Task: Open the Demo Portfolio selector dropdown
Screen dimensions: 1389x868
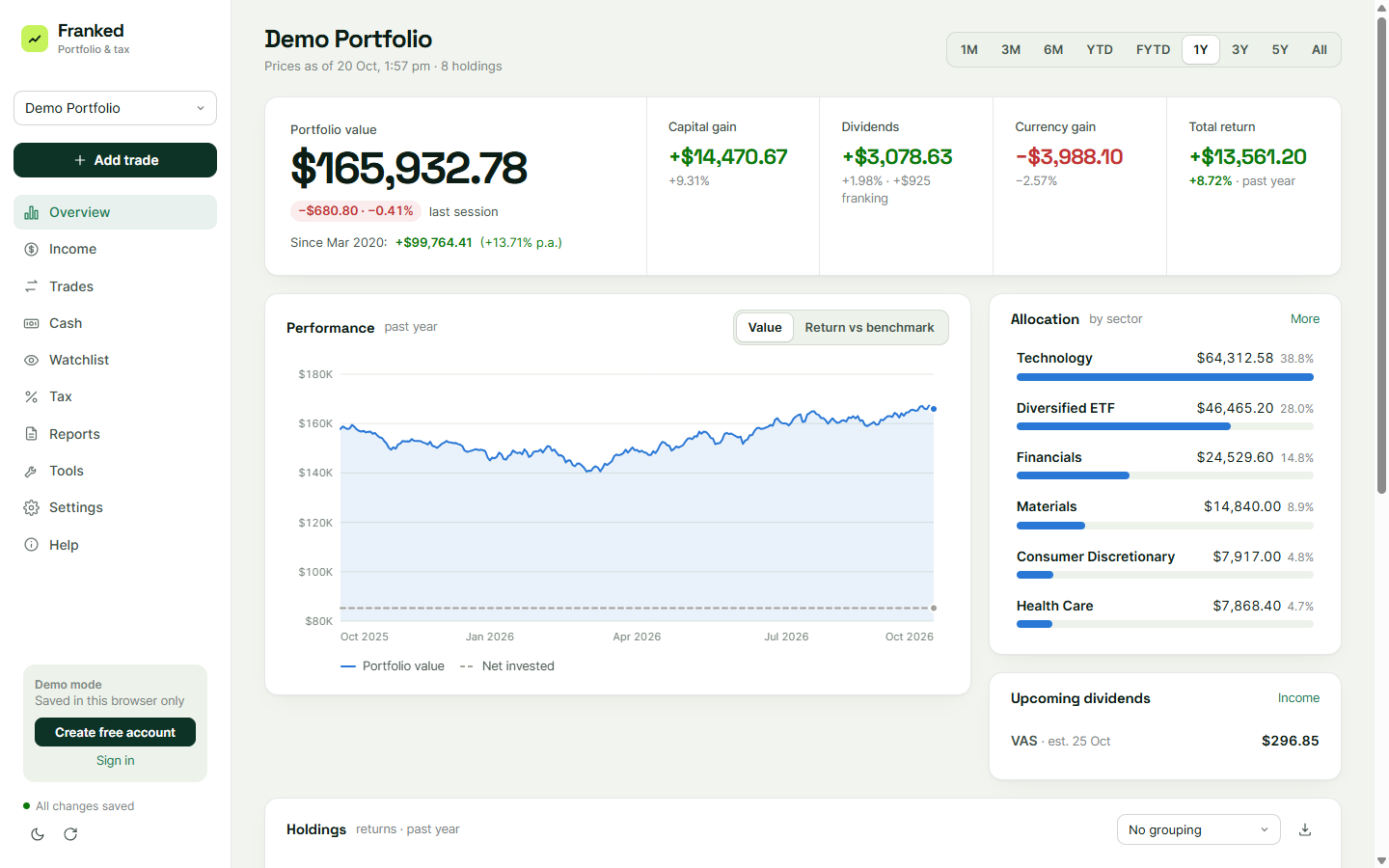Action: pyautogui.click(x=115, y=108)
